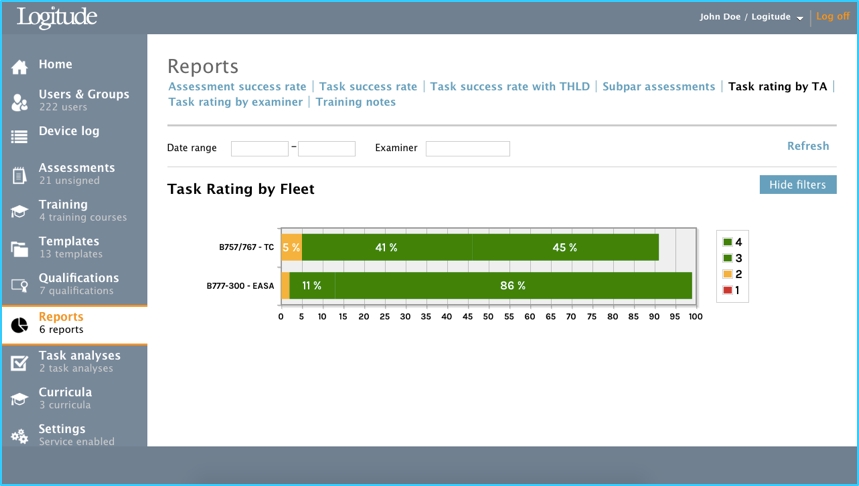Open the Device log section
Image resolution: width=859 pixels, height=486 pixels.
click(69, 131)
